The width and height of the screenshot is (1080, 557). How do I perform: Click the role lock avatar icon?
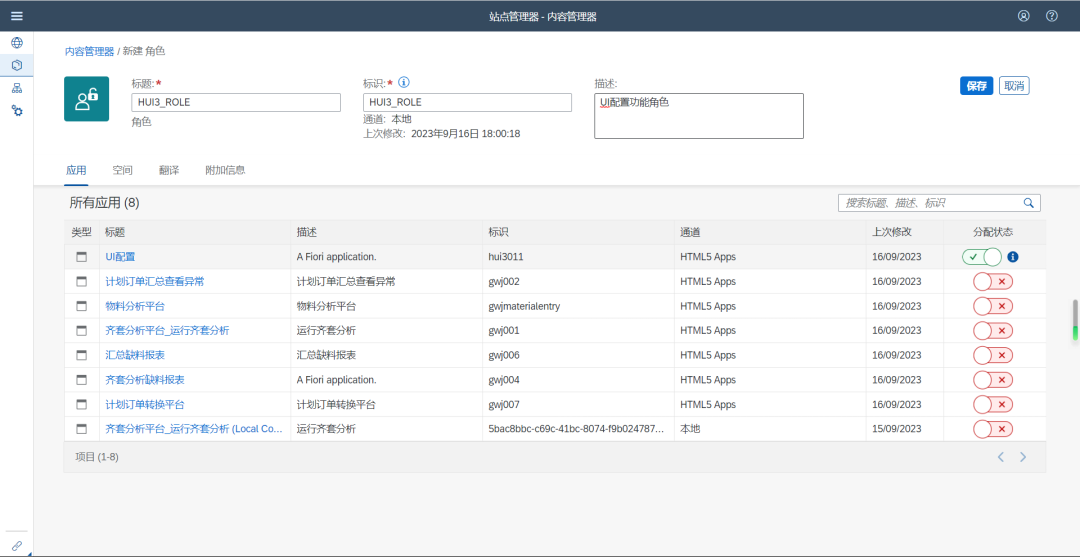87,99
